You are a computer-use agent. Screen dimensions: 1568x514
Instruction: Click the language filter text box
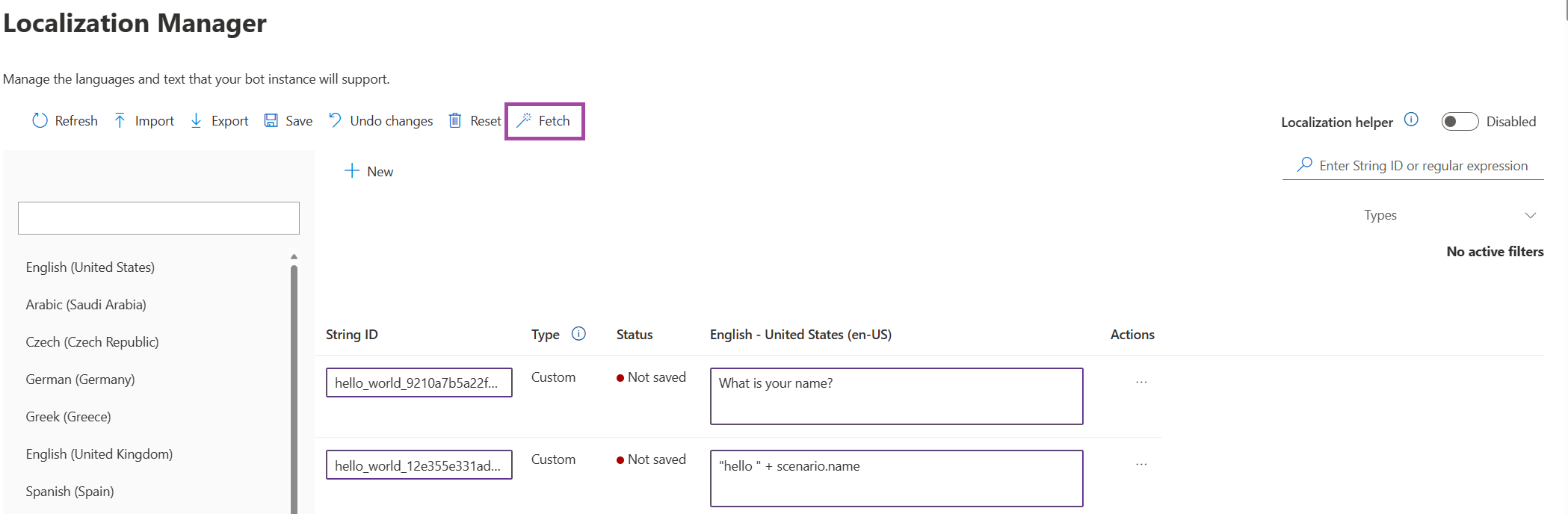[x=158, y=218]
